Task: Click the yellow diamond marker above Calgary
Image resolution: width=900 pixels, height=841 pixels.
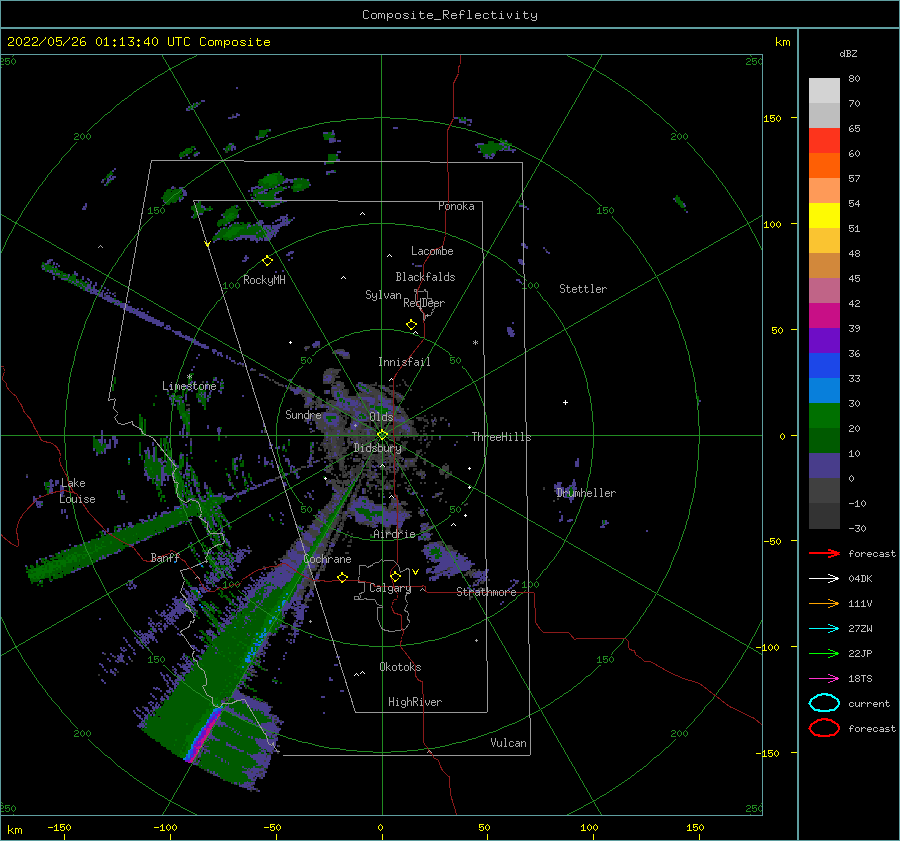Action: pos(395,576)
